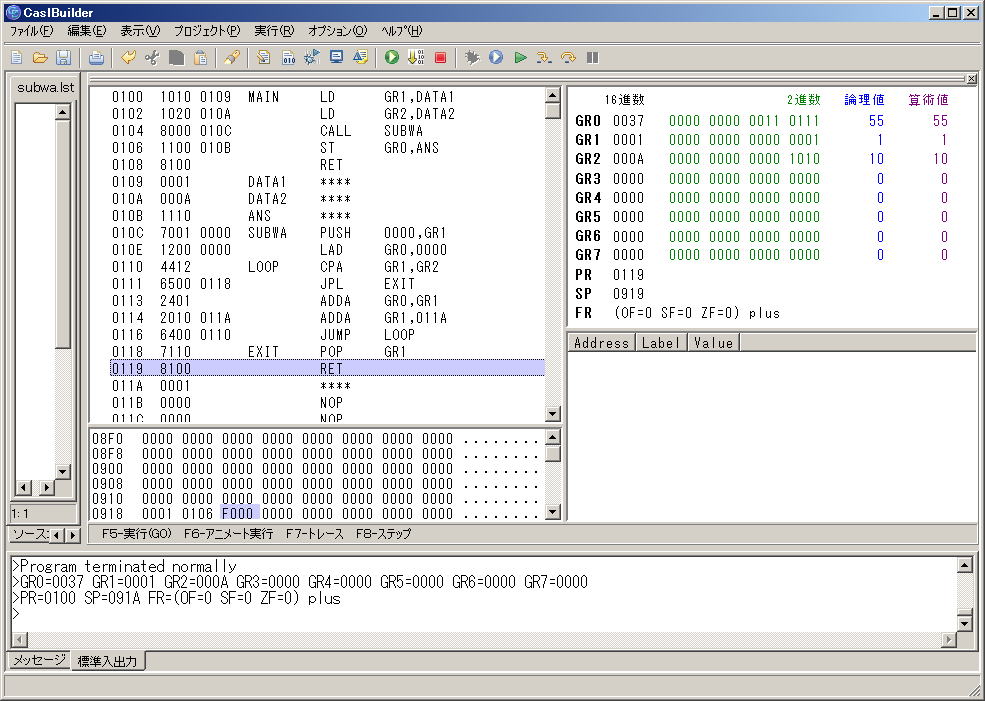Click the Cut scissors icon

click(x=152, y=58)
